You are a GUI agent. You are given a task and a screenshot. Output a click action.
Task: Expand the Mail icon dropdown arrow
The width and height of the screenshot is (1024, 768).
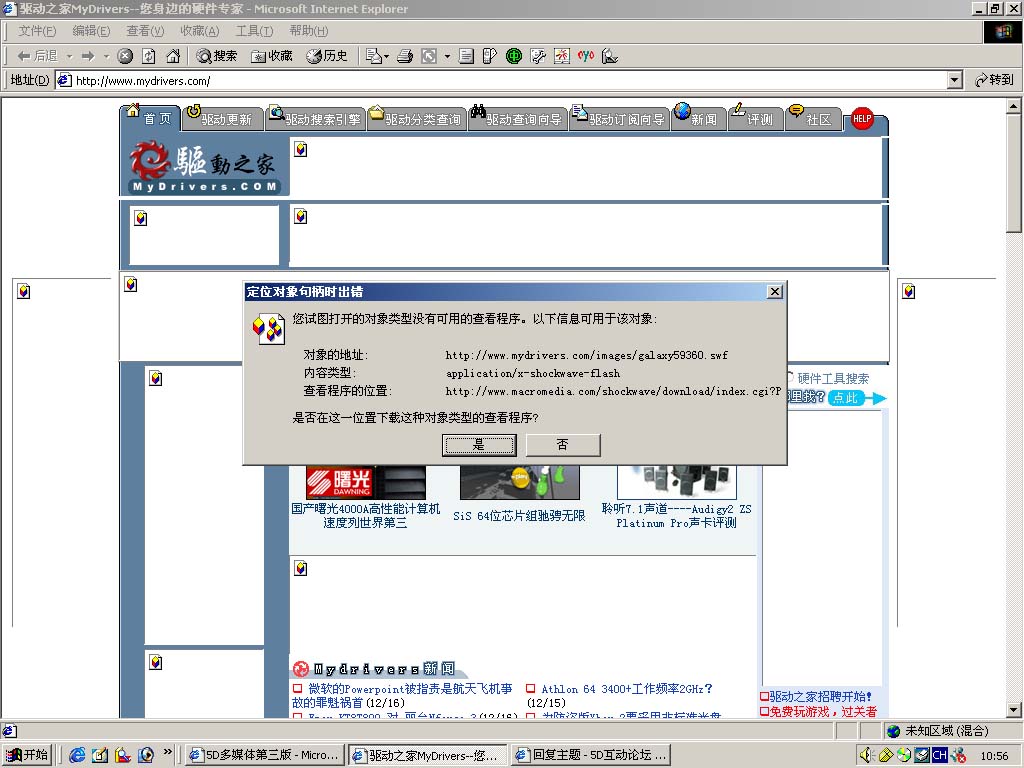387,56
